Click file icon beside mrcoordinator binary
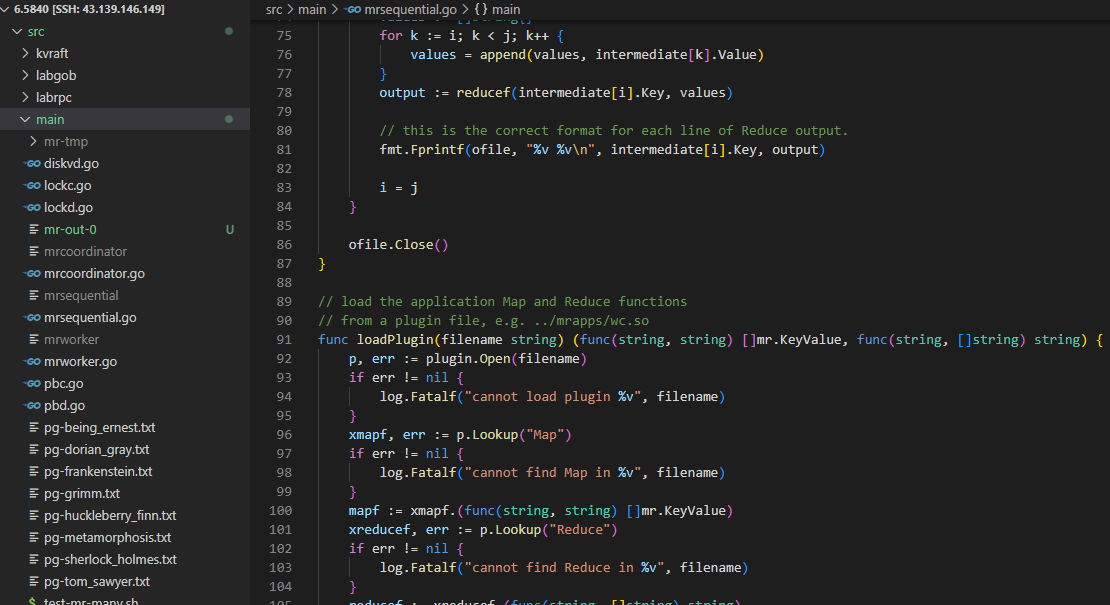Viewport: 1110px width, 605px height. (x=33, y=251)
